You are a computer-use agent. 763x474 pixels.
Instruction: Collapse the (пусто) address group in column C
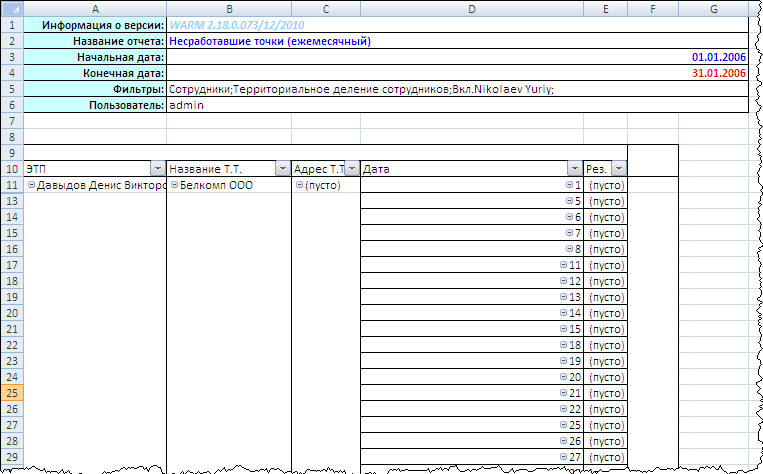coord(299,185)
